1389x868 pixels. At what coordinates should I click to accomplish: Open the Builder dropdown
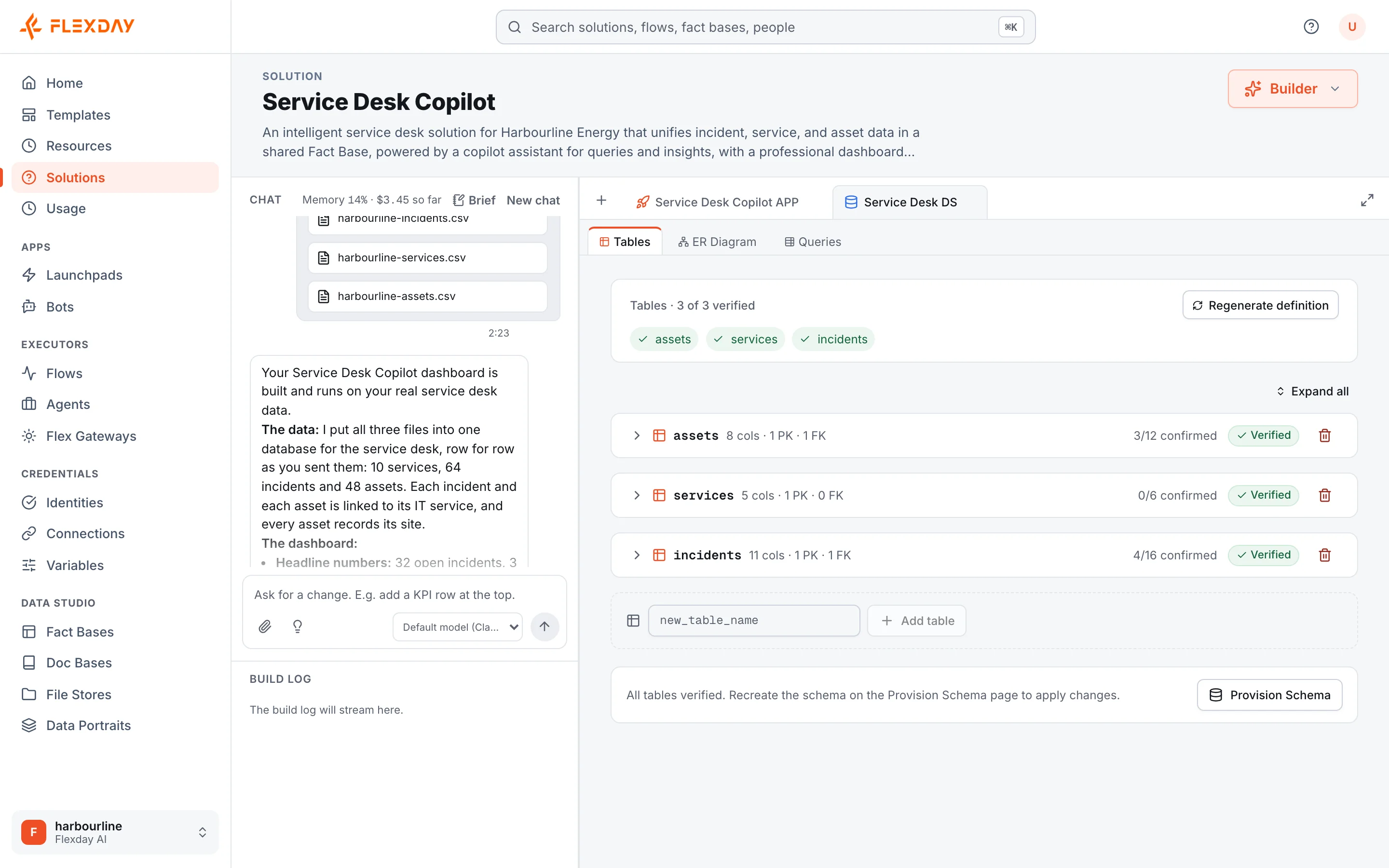pos(1293,89)
